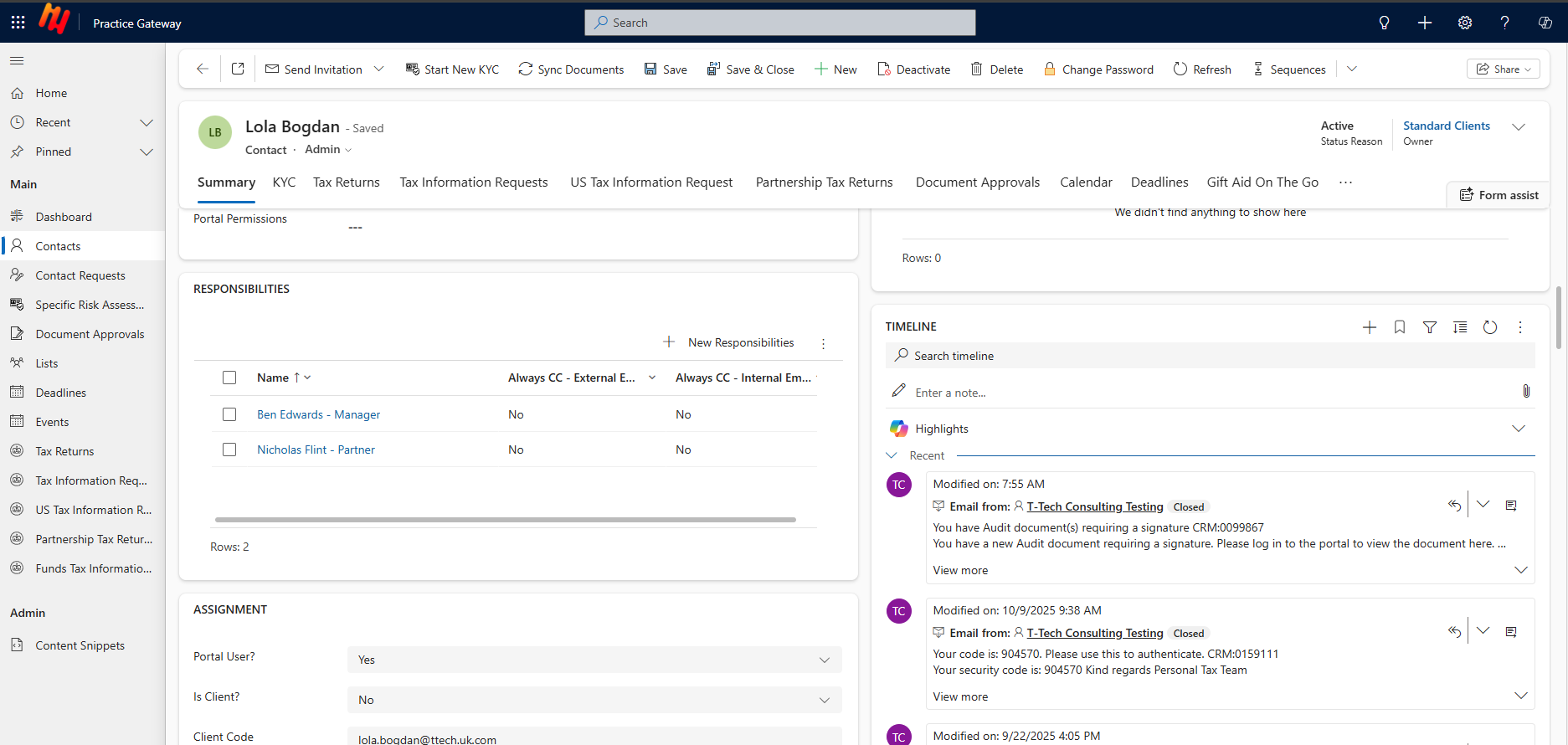Image resolution: width=1568 pixels, height=745 pixels.
Task: Add a timeline record with plus icon
Action: pyautogui.click(x=1370, y=327)
